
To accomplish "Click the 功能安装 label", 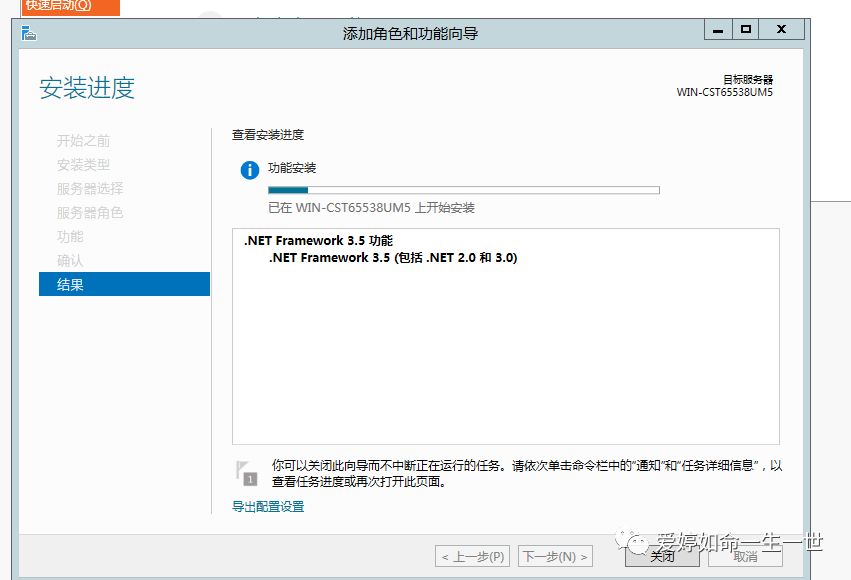I will pyautogui.click(x=292, y=168).
